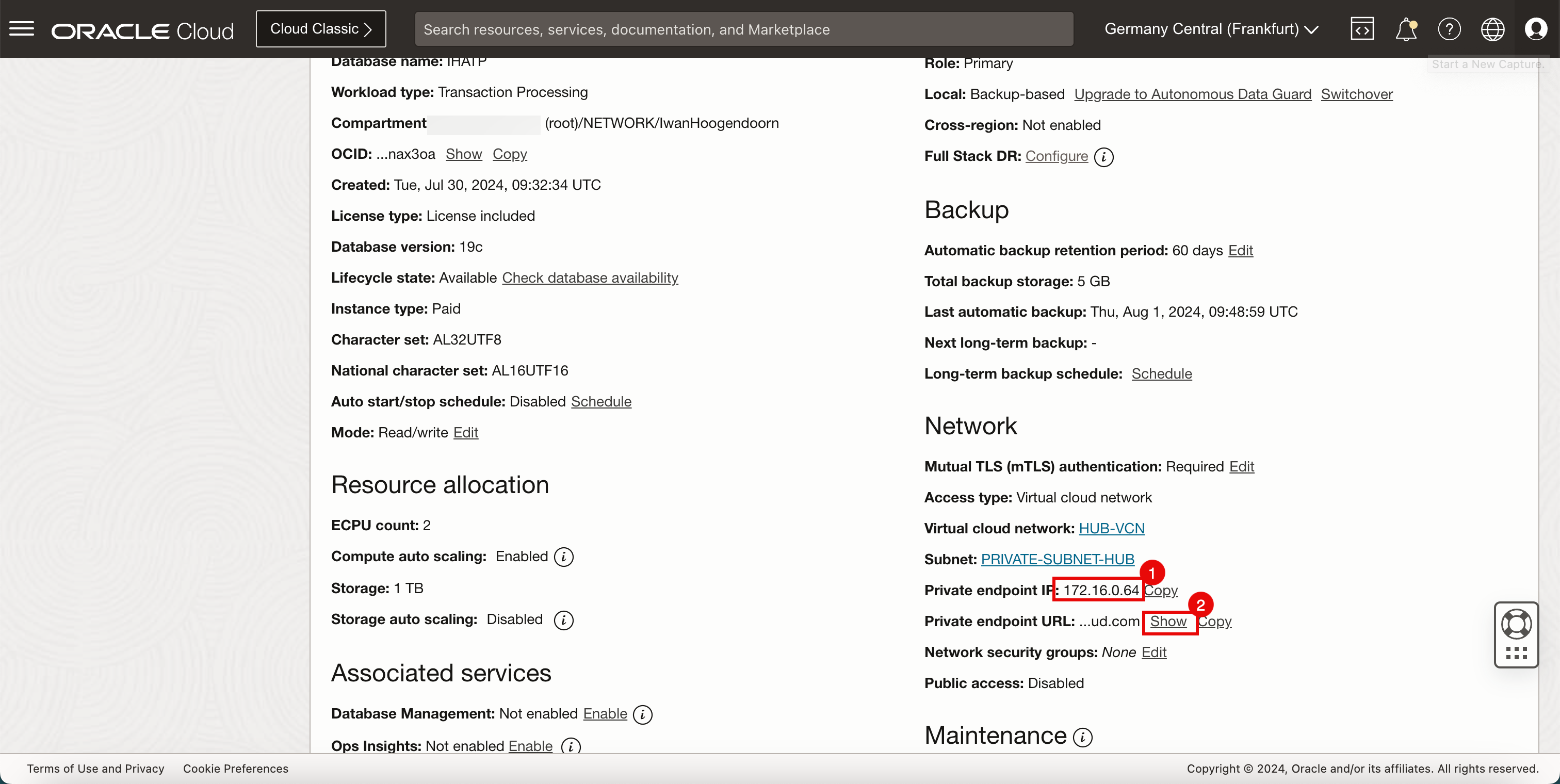Open the language globe menu
This screenshot has width=1560, height=784.
point(1492,28)
